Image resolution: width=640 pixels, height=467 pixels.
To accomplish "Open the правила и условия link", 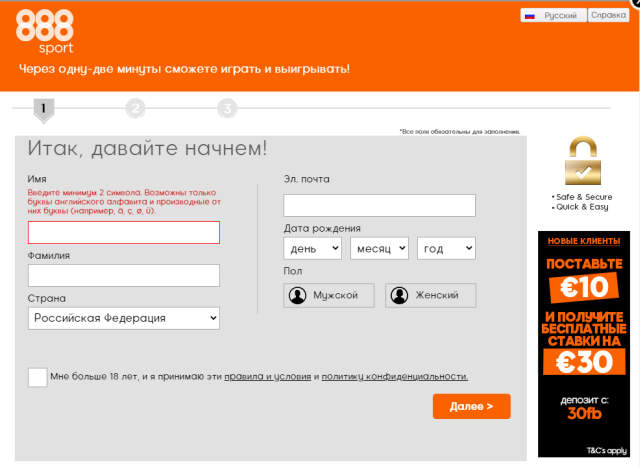I will [268, 376].
